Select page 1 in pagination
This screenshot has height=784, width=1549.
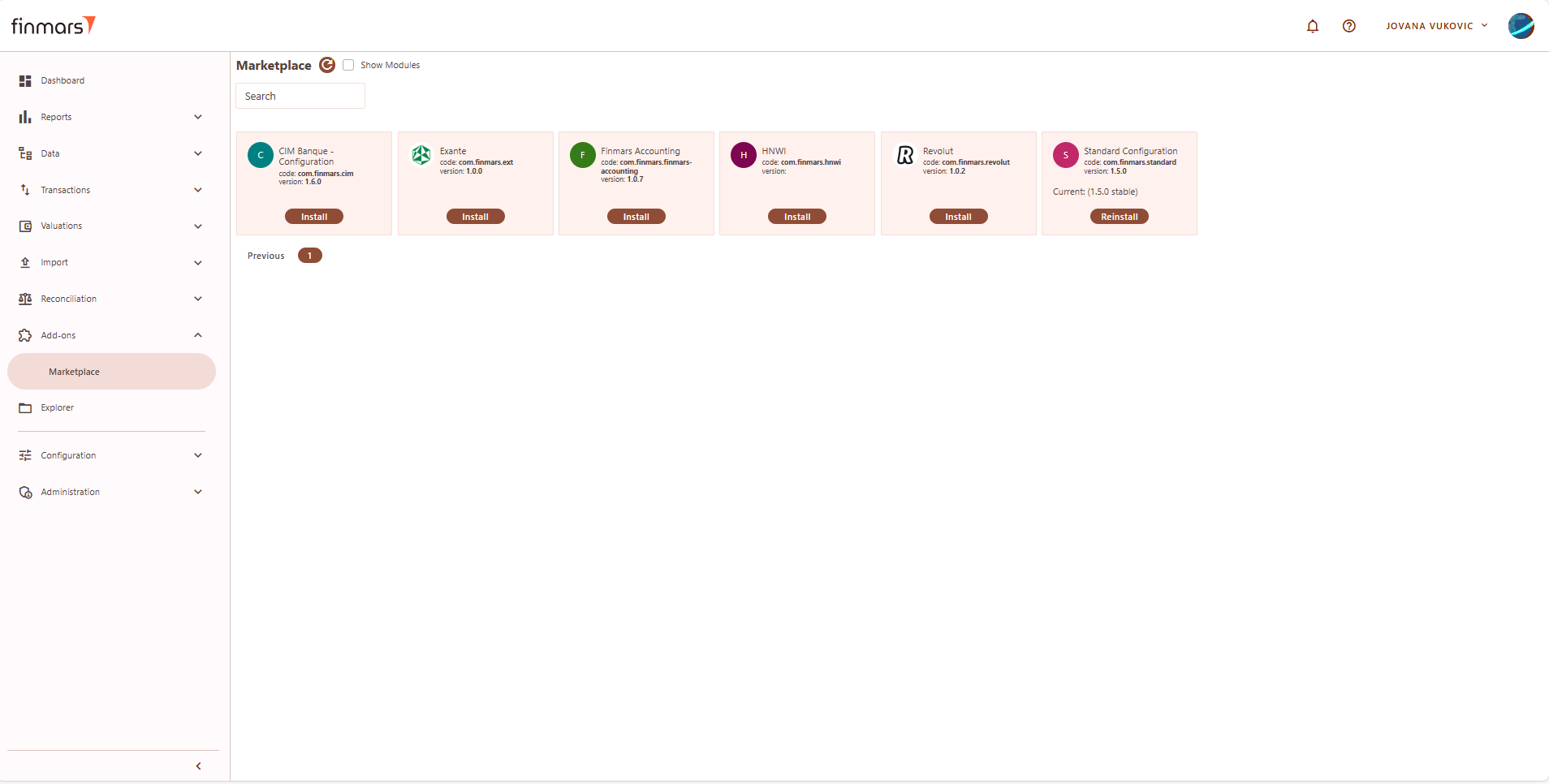point(310,256)
